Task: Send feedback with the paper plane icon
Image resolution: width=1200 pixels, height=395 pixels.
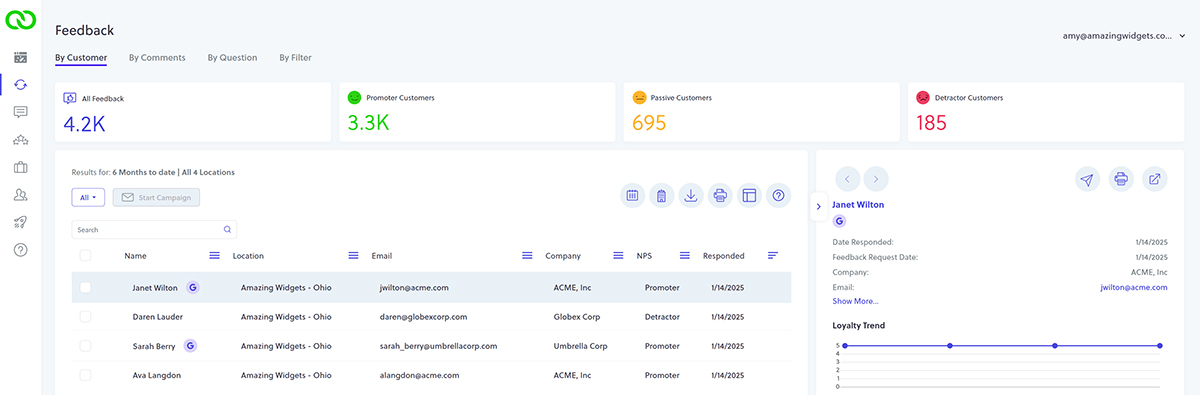Action: pos(1087,179)
